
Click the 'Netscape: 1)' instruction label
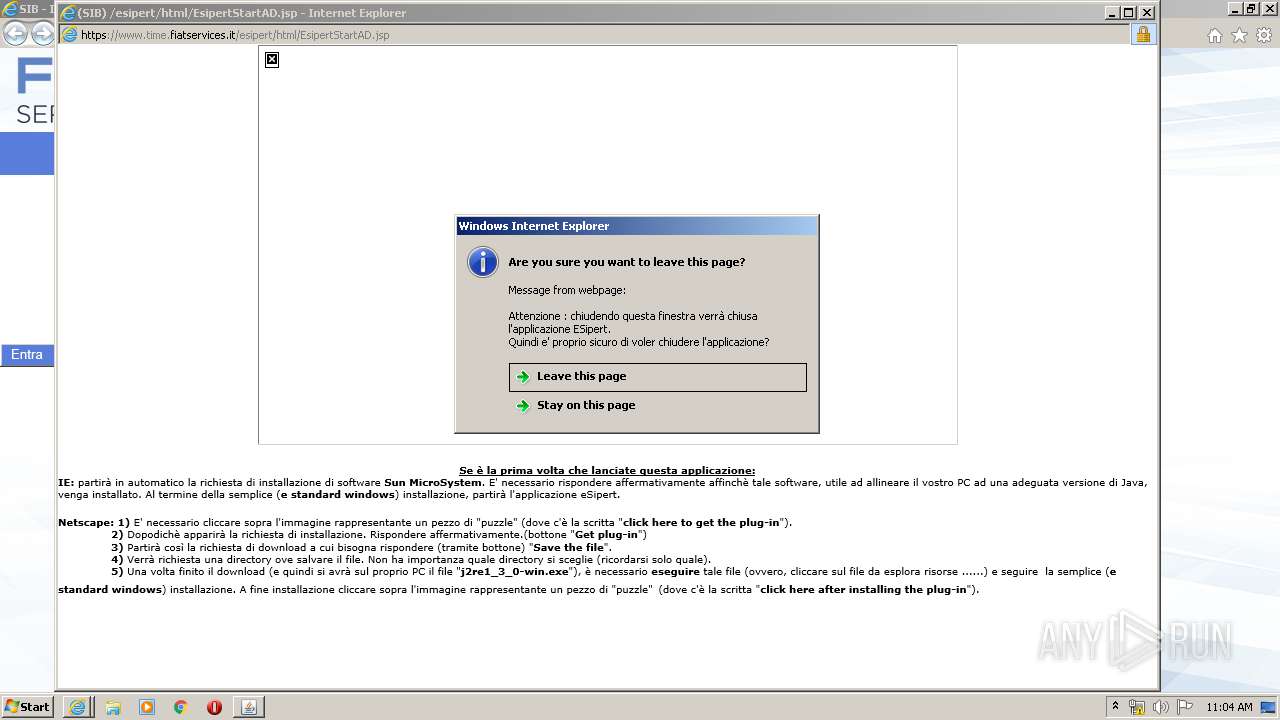pyautogui.click(x=94, y=522)
